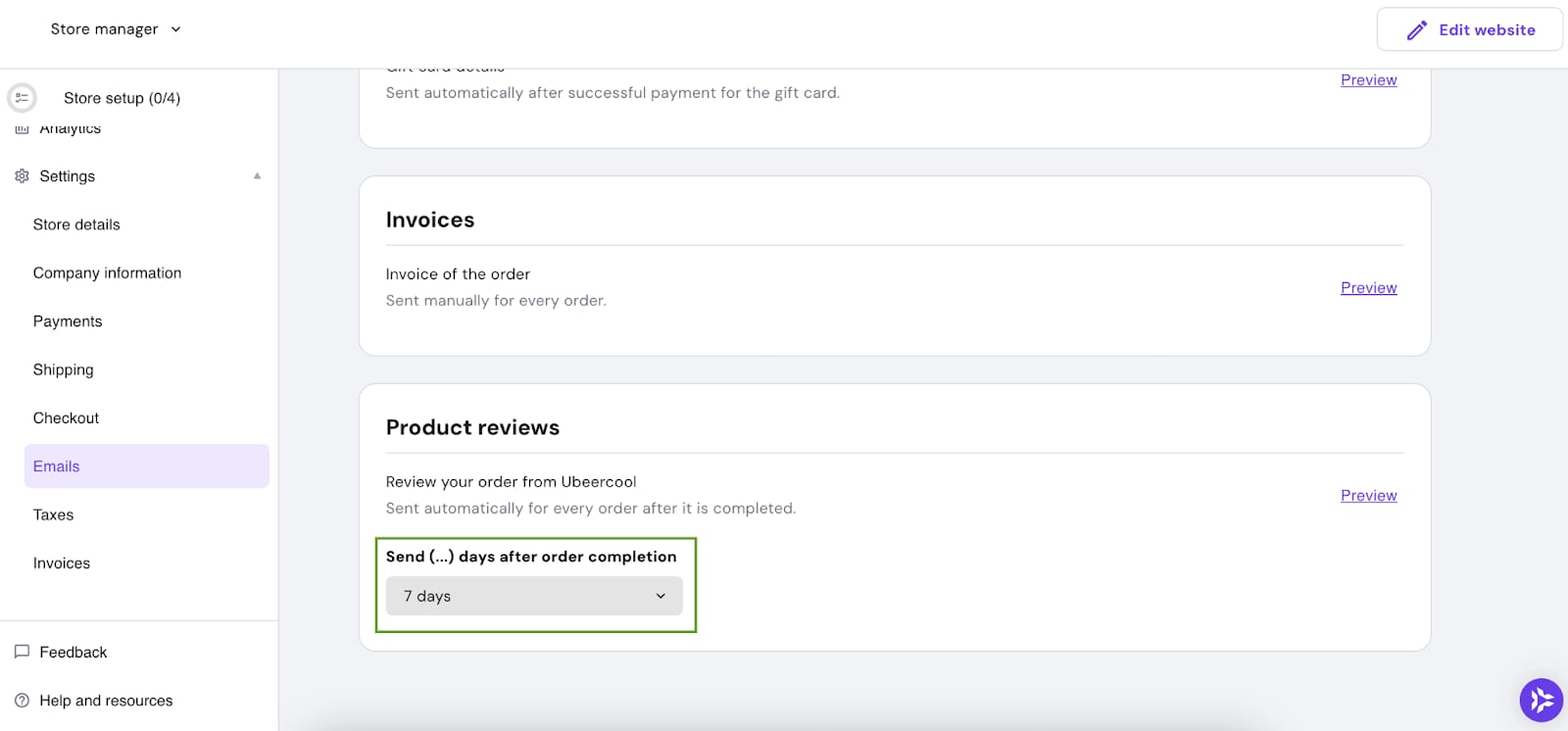1568x731 pixels.
Task: Open Taxes settings page
Action: [53, 514]
